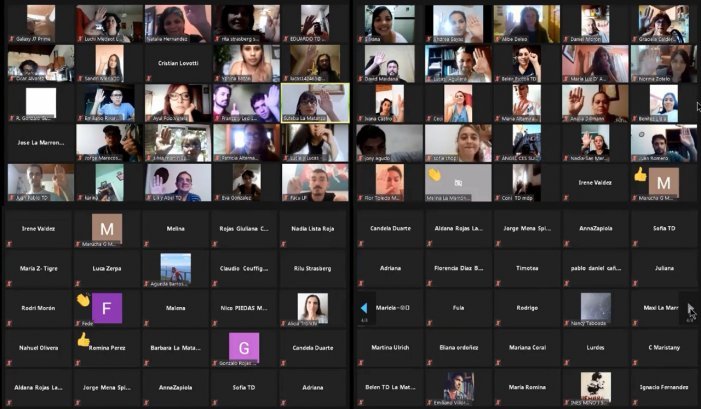Click David Maidana's video feed
Viewport: 701px width, 409px height.
tap(389, 63)
